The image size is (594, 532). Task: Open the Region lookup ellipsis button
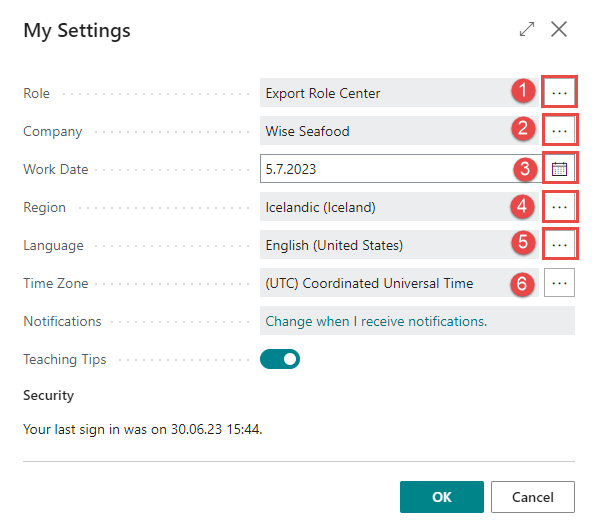[x=559, y=207]
